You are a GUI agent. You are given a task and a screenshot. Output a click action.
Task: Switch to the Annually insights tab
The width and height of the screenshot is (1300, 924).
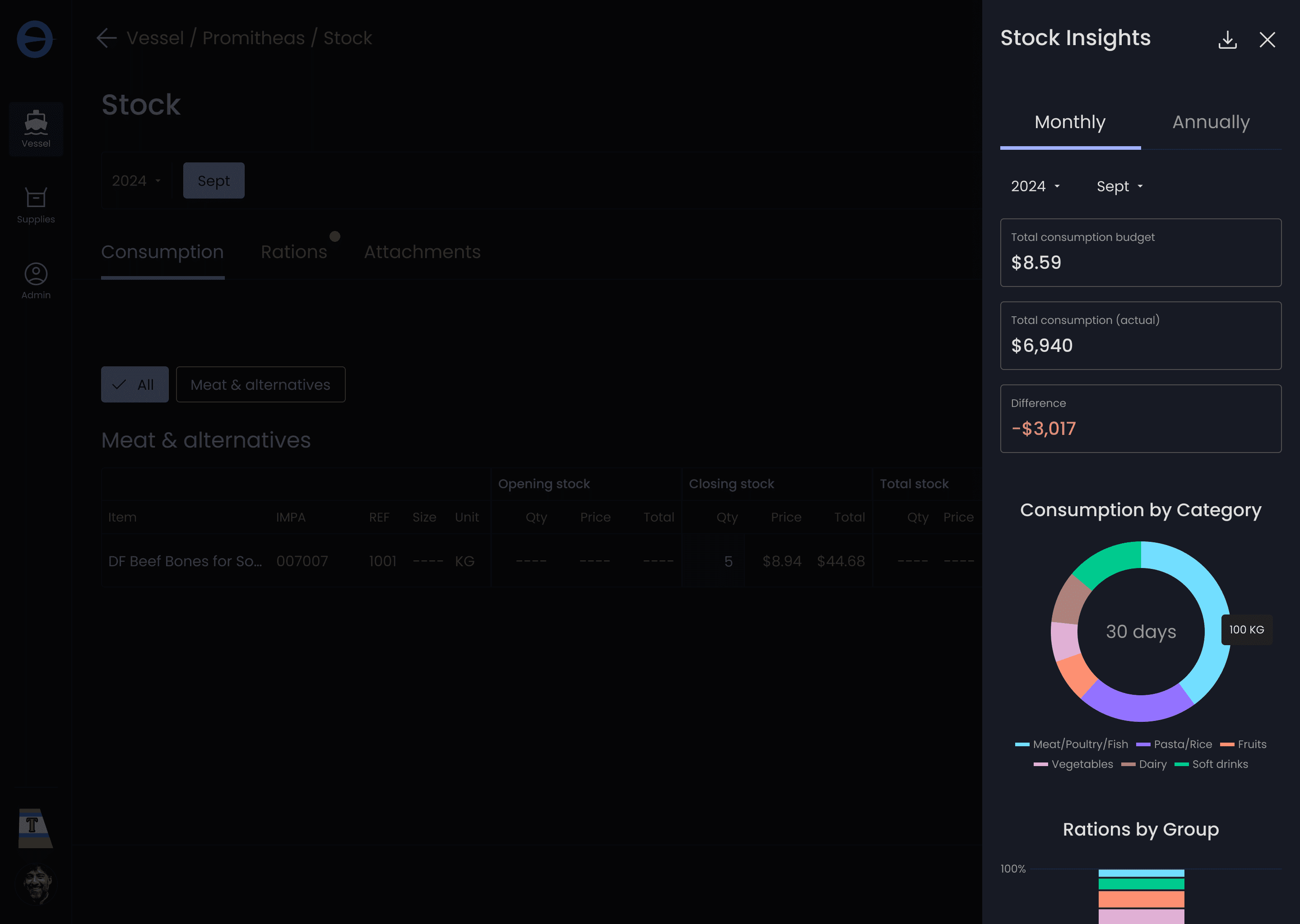point(1211,122)
